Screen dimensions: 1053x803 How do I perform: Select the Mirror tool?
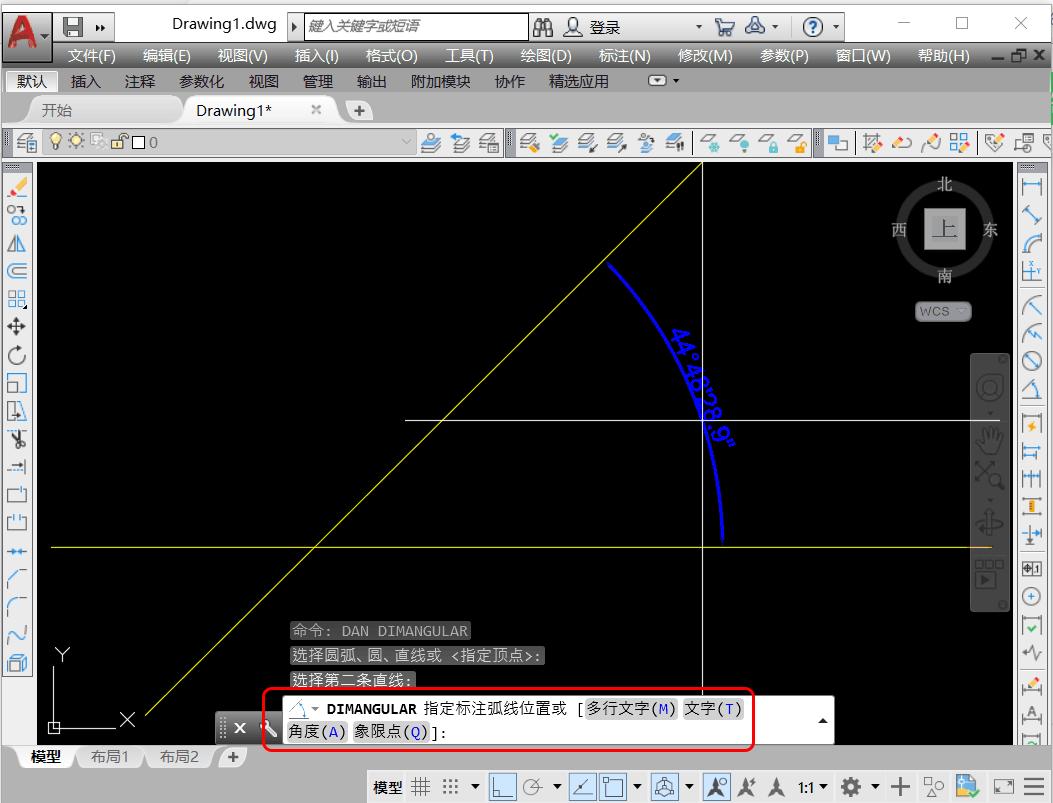(17, 243)
